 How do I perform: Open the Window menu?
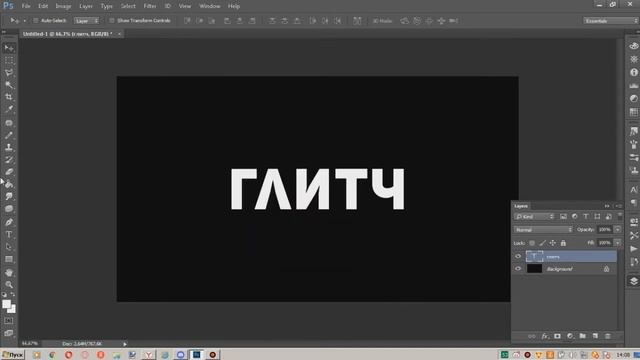pyautogui.click(x=210, y=6)
